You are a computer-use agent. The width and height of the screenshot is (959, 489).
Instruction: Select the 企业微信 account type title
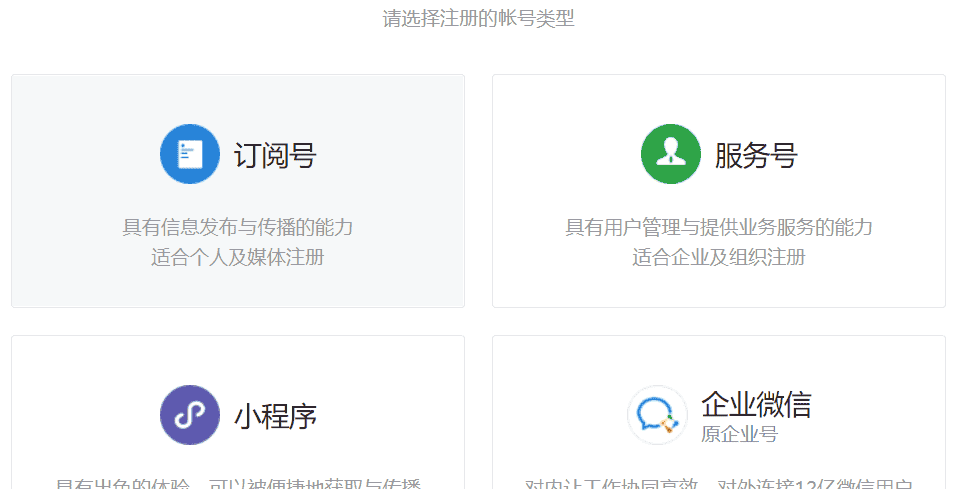click(x=756, y=404)
